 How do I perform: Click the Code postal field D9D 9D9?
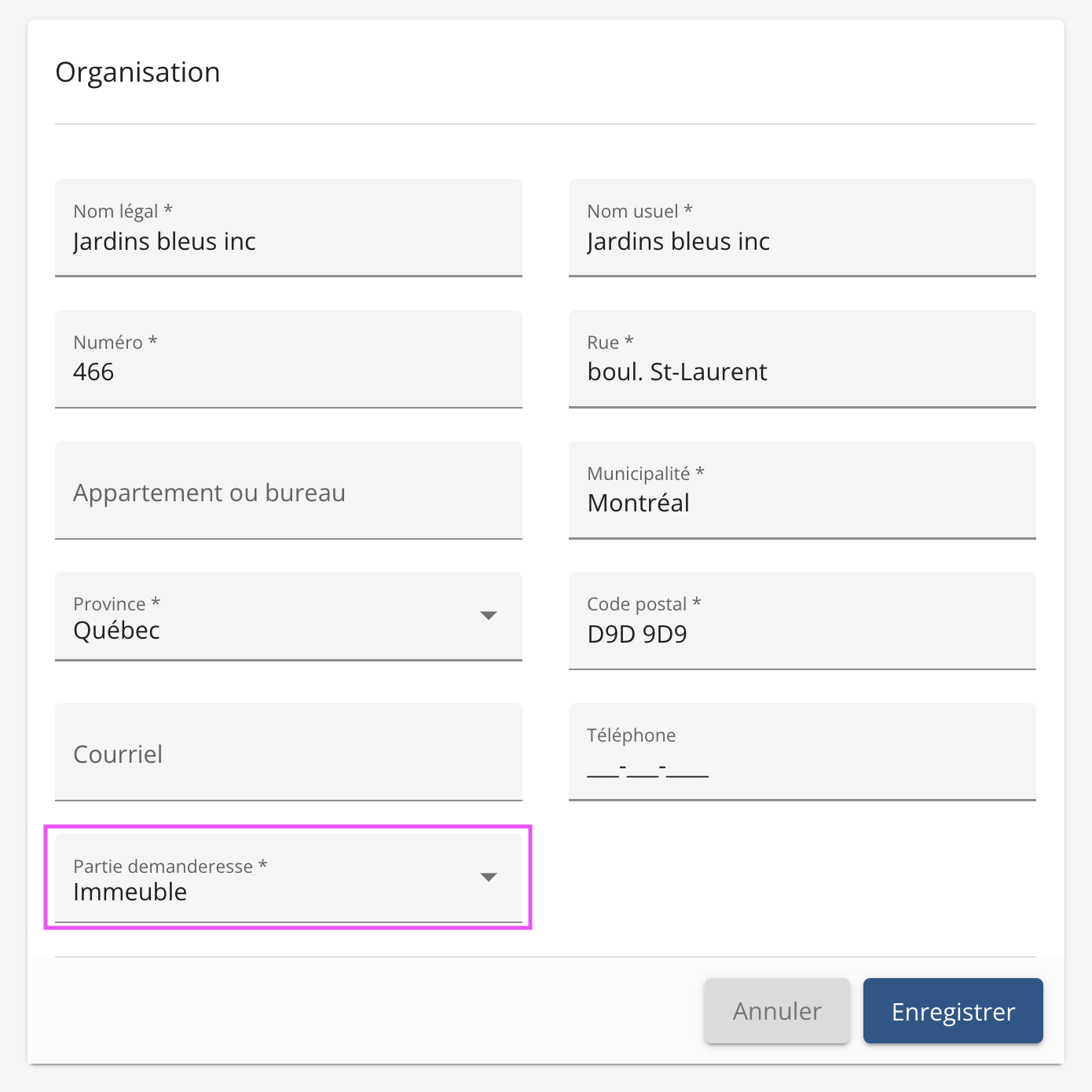pyautogui.click(x=801, y=634)
